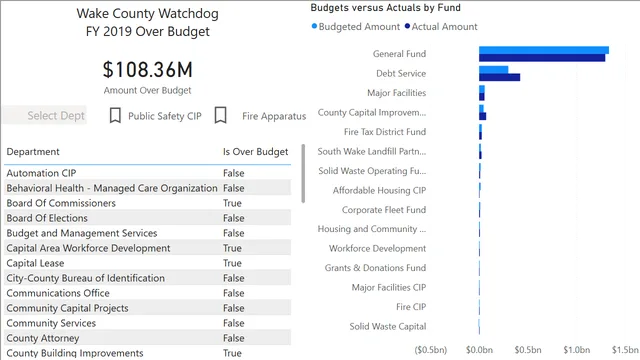The width and height of the screenshot is (640, 360).
Task: Click the General Fund axis label
Action: [x=399, y=54]
